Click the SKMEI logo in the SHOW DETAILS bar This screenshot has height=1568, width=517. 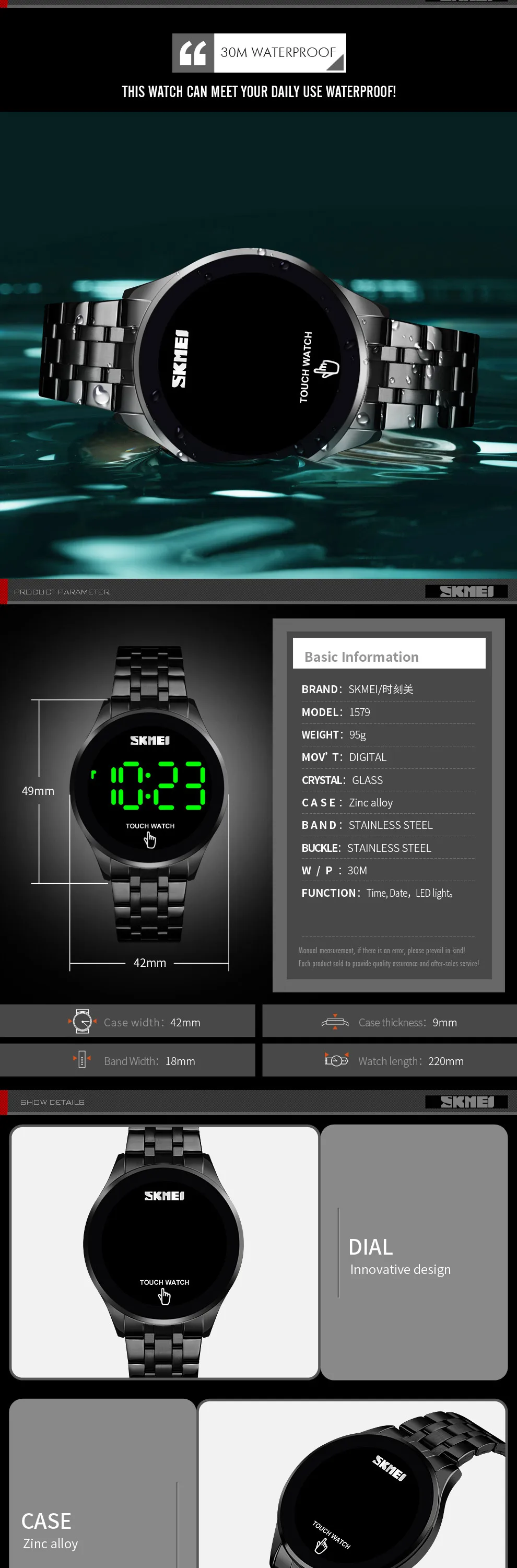466,1102
